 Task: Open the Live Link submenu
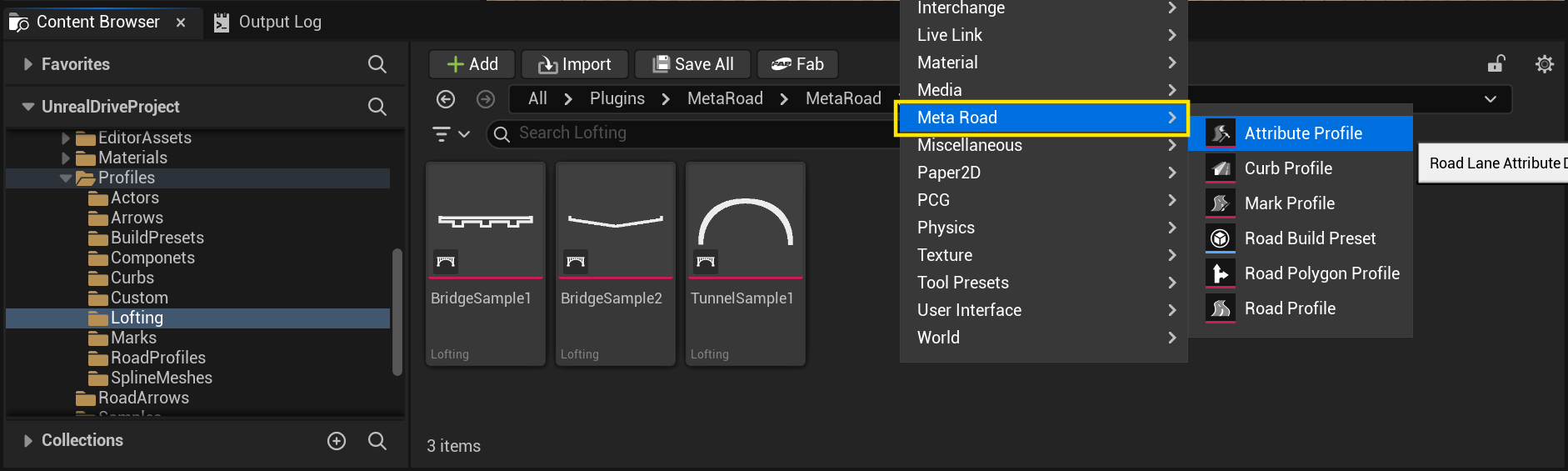[x=1043, y=35]
